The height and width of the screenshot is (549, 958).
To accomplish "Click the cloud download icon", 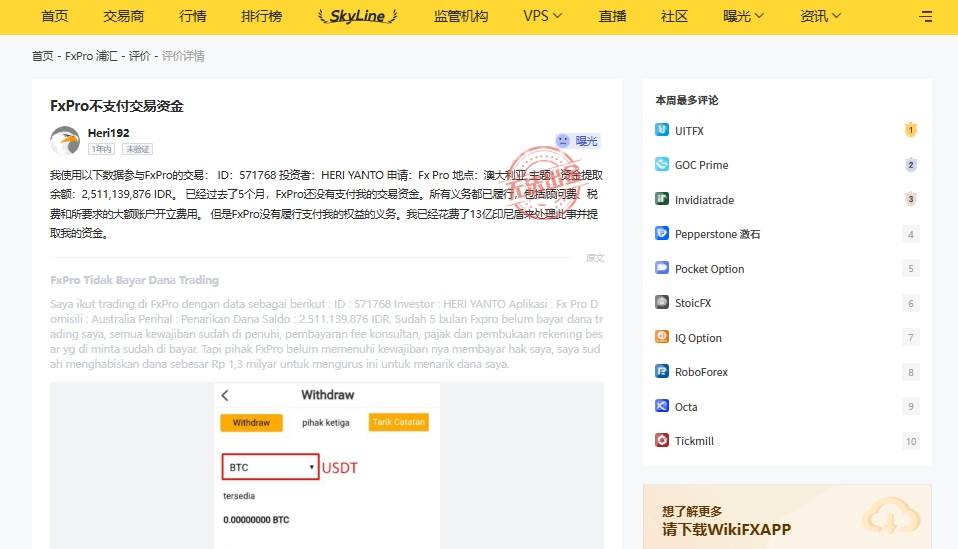I will 891,518.
